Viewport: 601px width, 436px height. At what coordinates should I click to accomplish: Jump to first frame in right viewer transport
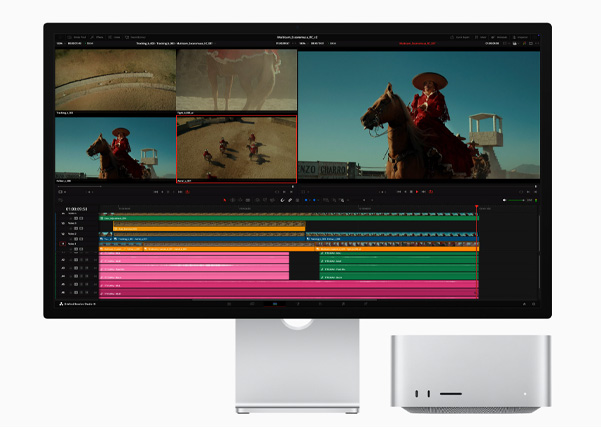click(x=399, y=192)
